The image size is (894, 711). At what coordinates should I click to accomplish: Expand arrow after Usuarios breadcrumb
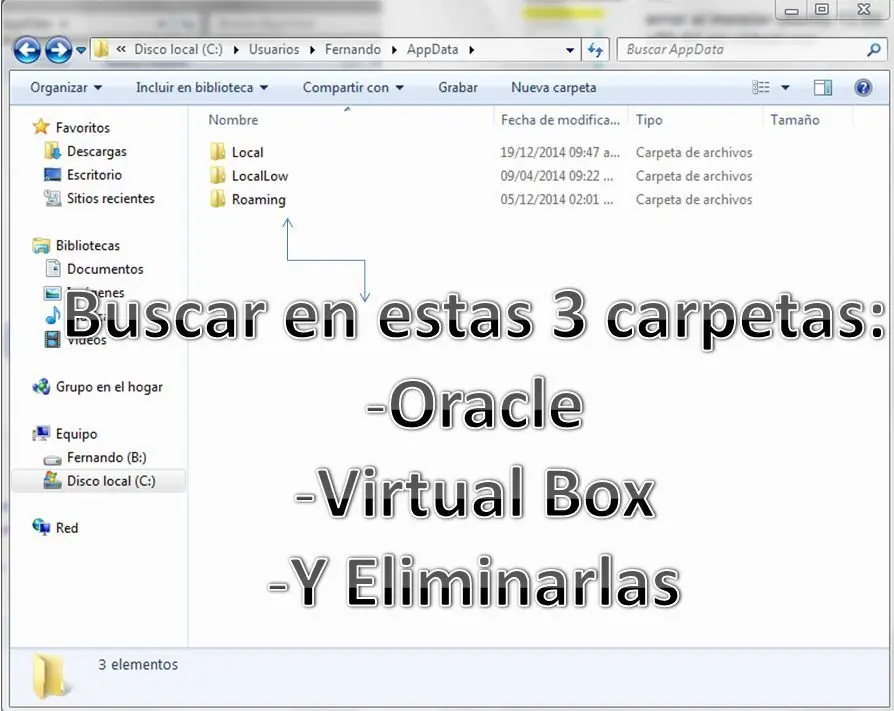click(312, 50)
